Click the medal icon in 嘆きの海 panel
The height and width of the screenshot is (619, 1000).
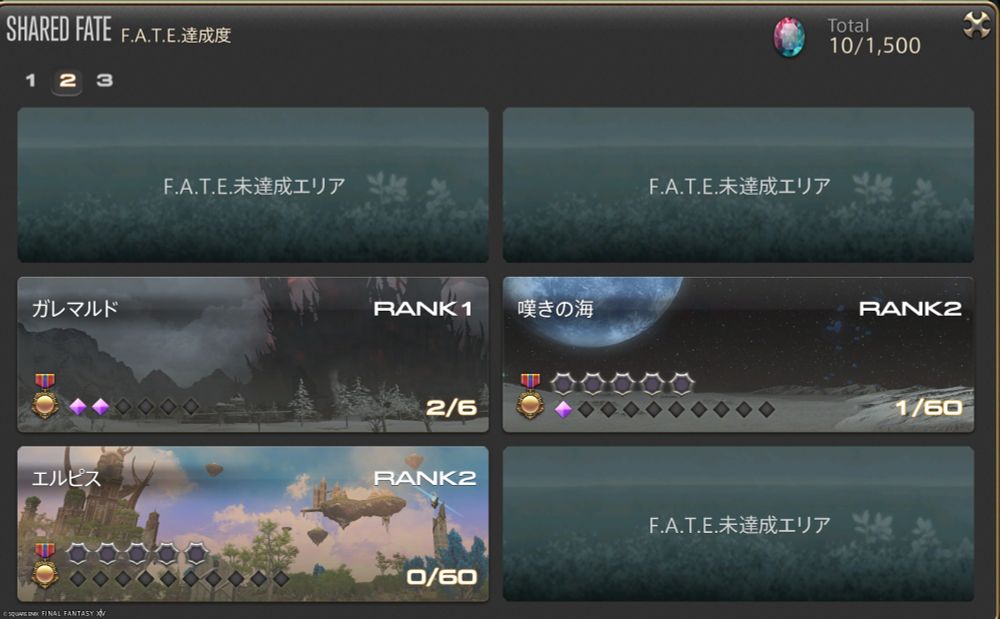[530, 397]
